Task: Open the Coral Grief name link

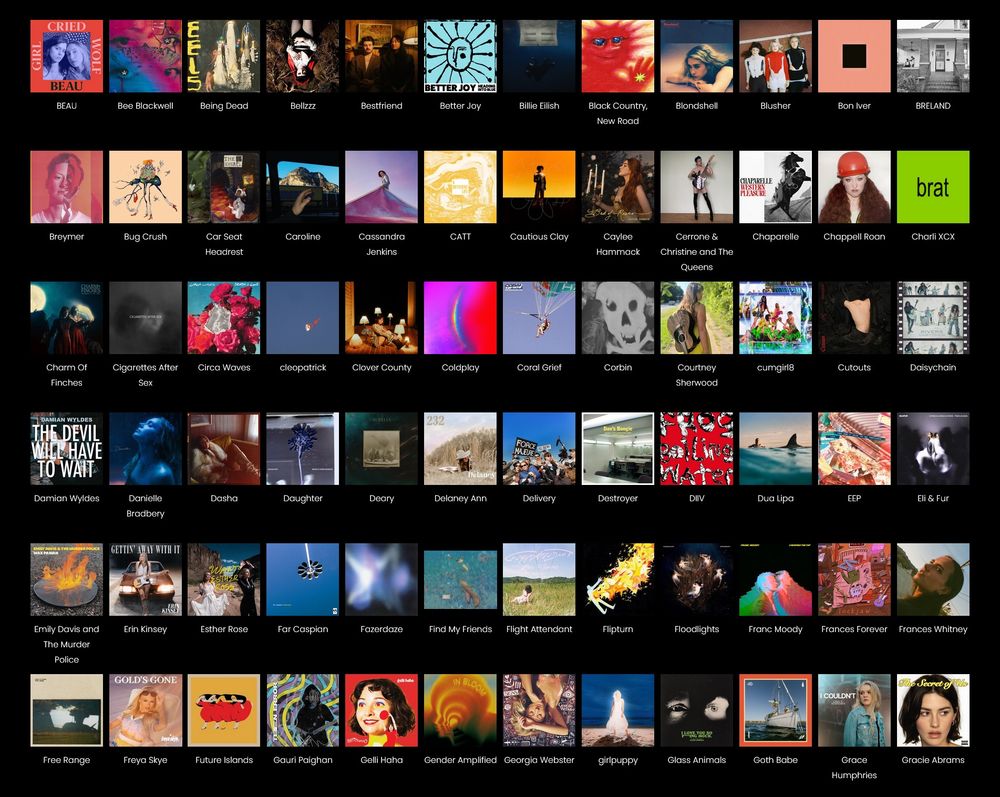Action: [x=539, y=367]
